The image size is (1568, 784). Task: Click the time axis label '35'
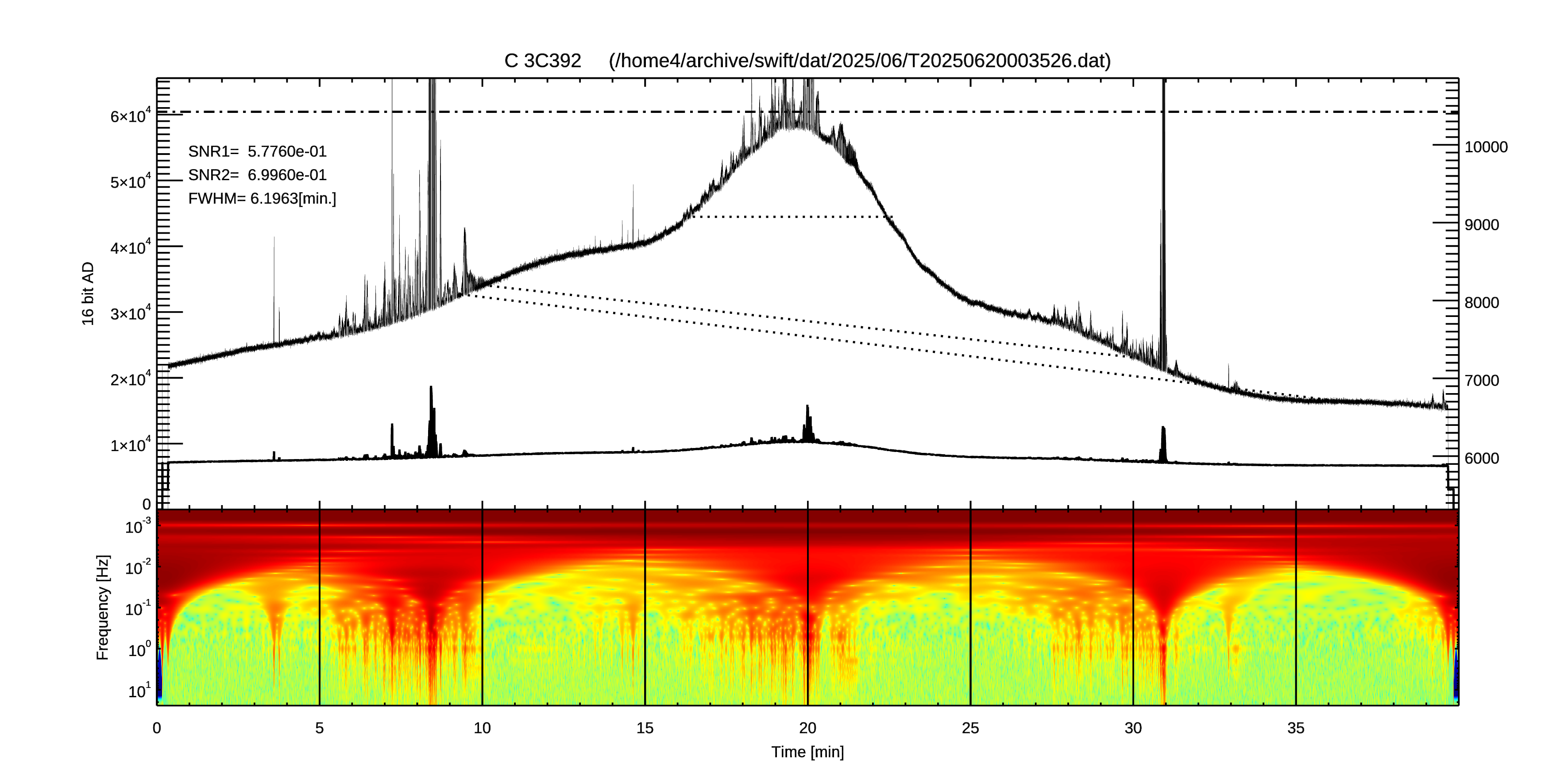(1296, 728)
